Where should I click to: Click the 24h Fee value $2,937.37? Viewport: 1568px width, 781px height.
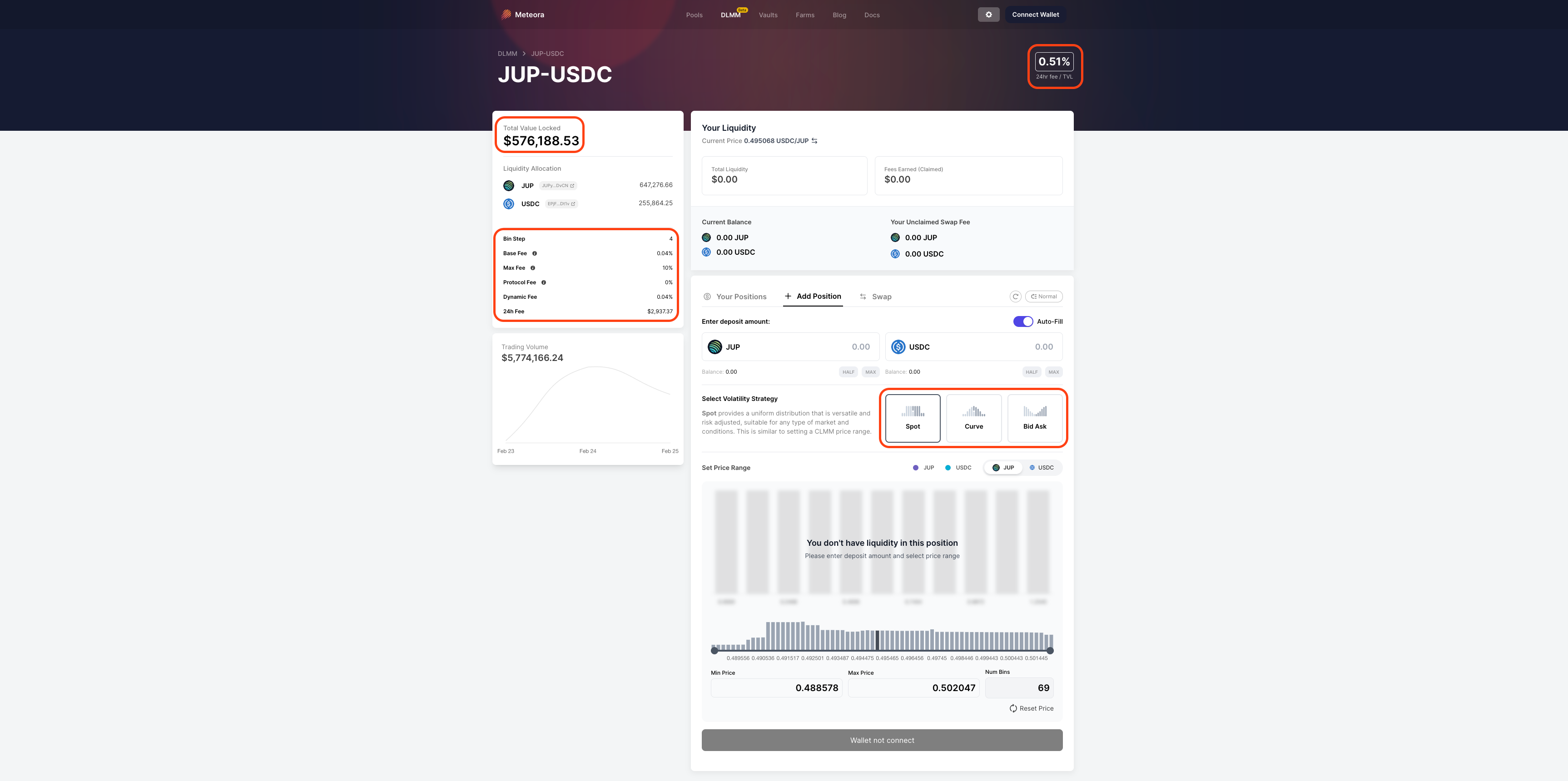click(x=660, y=311)
